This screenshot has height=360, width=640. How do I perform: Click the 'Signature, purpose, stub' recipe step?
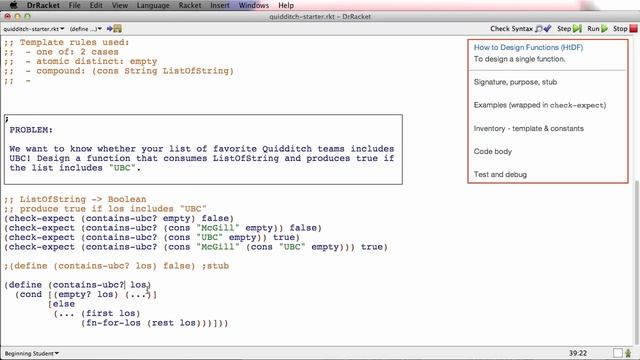pyautogui.click(x=515, y=82)
